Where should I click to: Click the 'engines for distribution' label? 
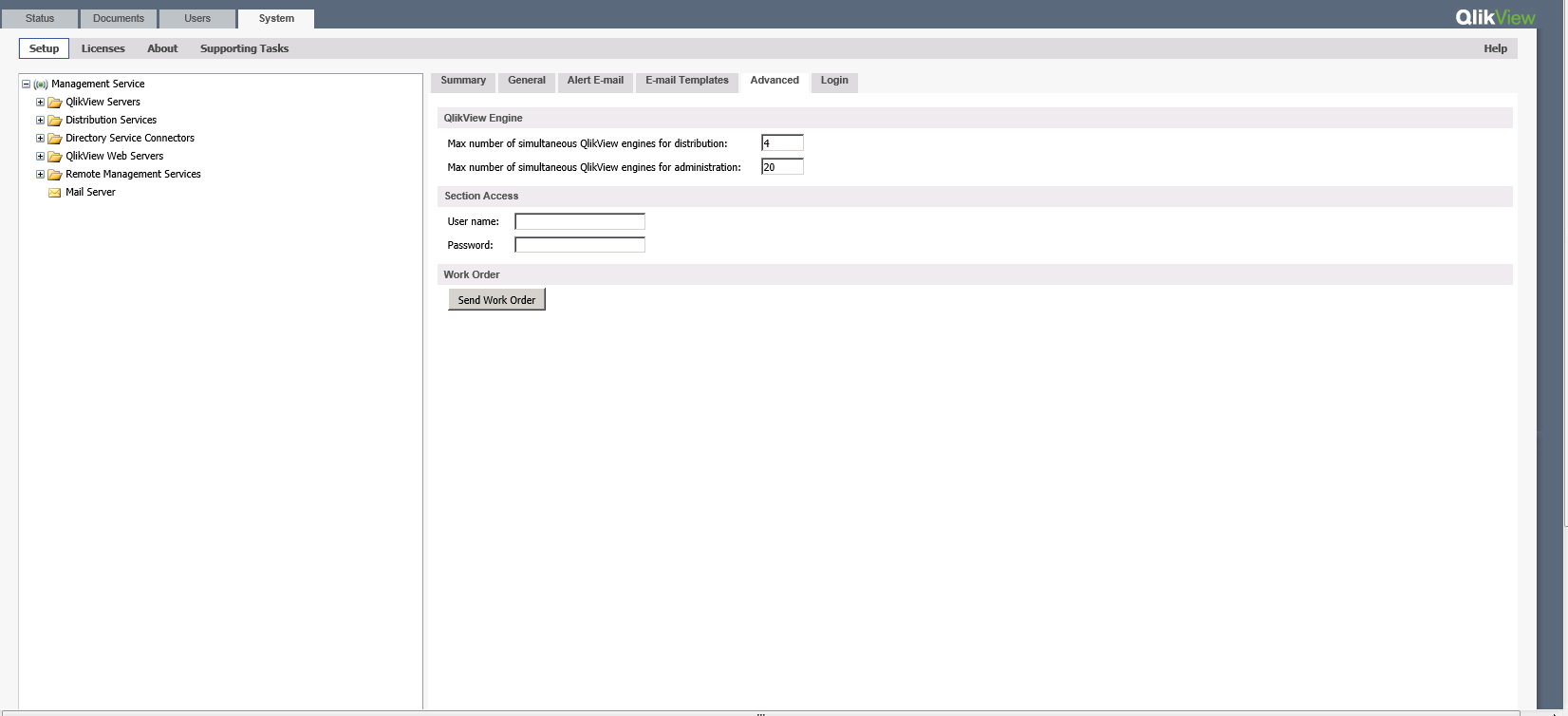pyautogui.click(x=588, y=144)
